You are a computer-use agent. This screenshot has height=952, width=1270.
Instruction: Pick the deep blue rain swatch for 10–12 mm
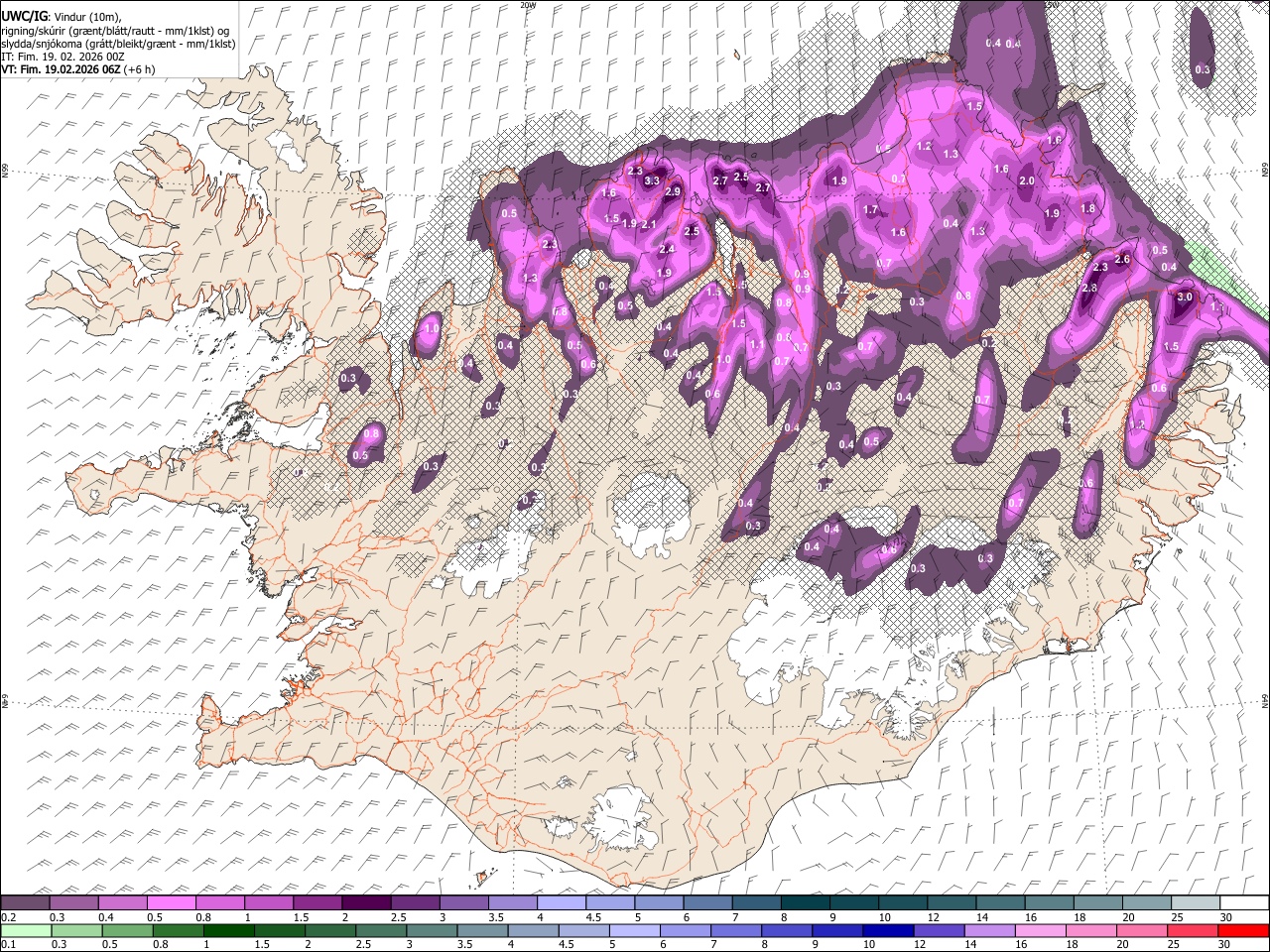888,930
